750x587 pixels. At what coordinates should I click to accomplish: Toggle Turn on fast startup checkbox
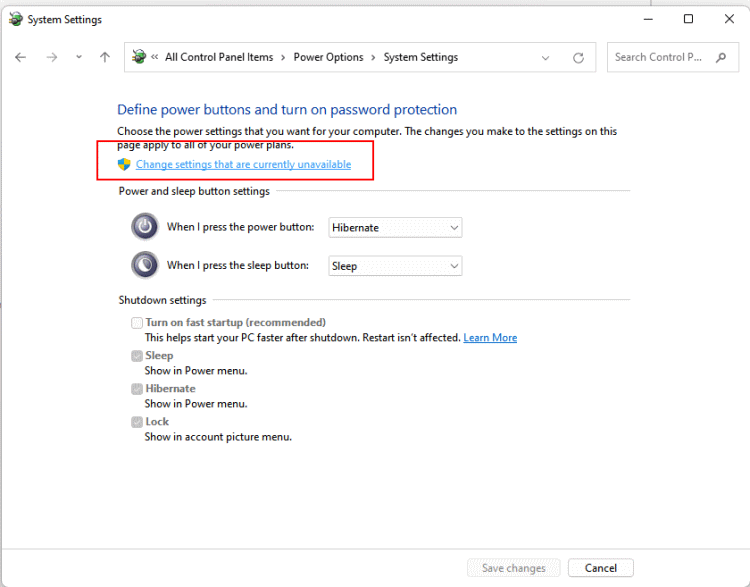point(136,323)
